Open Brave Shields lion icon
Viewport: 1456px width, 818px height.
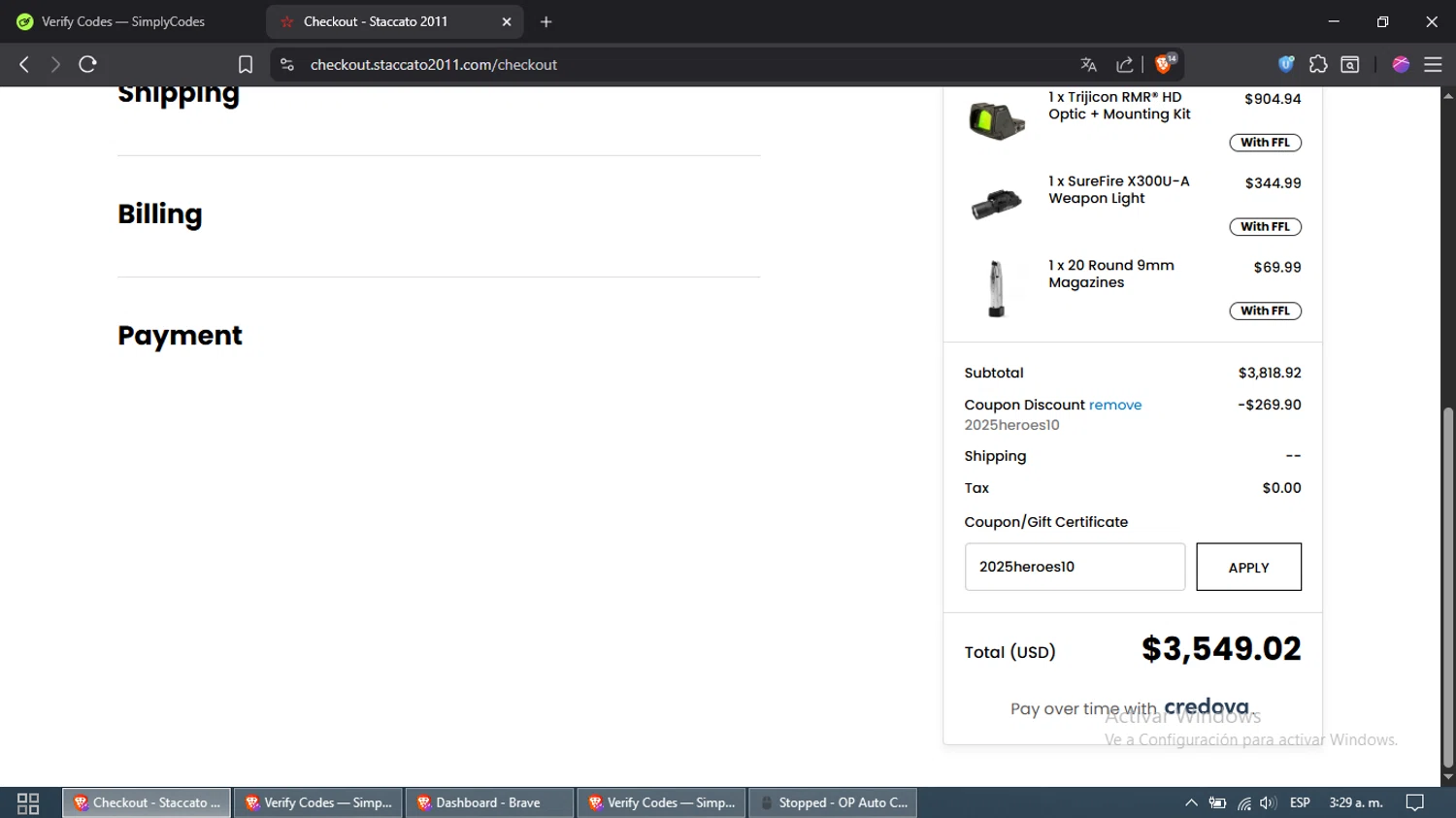click(x=1165, y=64)
